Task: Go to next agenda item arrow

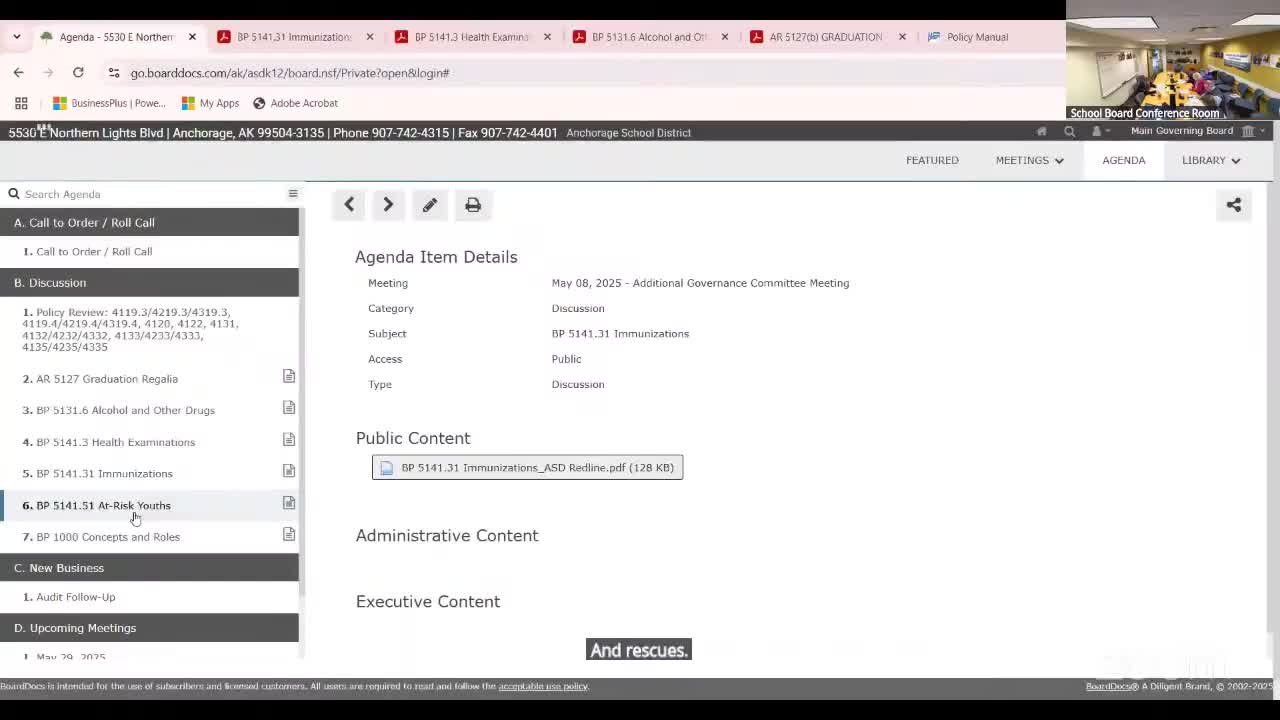Action: tap(388, 205)
